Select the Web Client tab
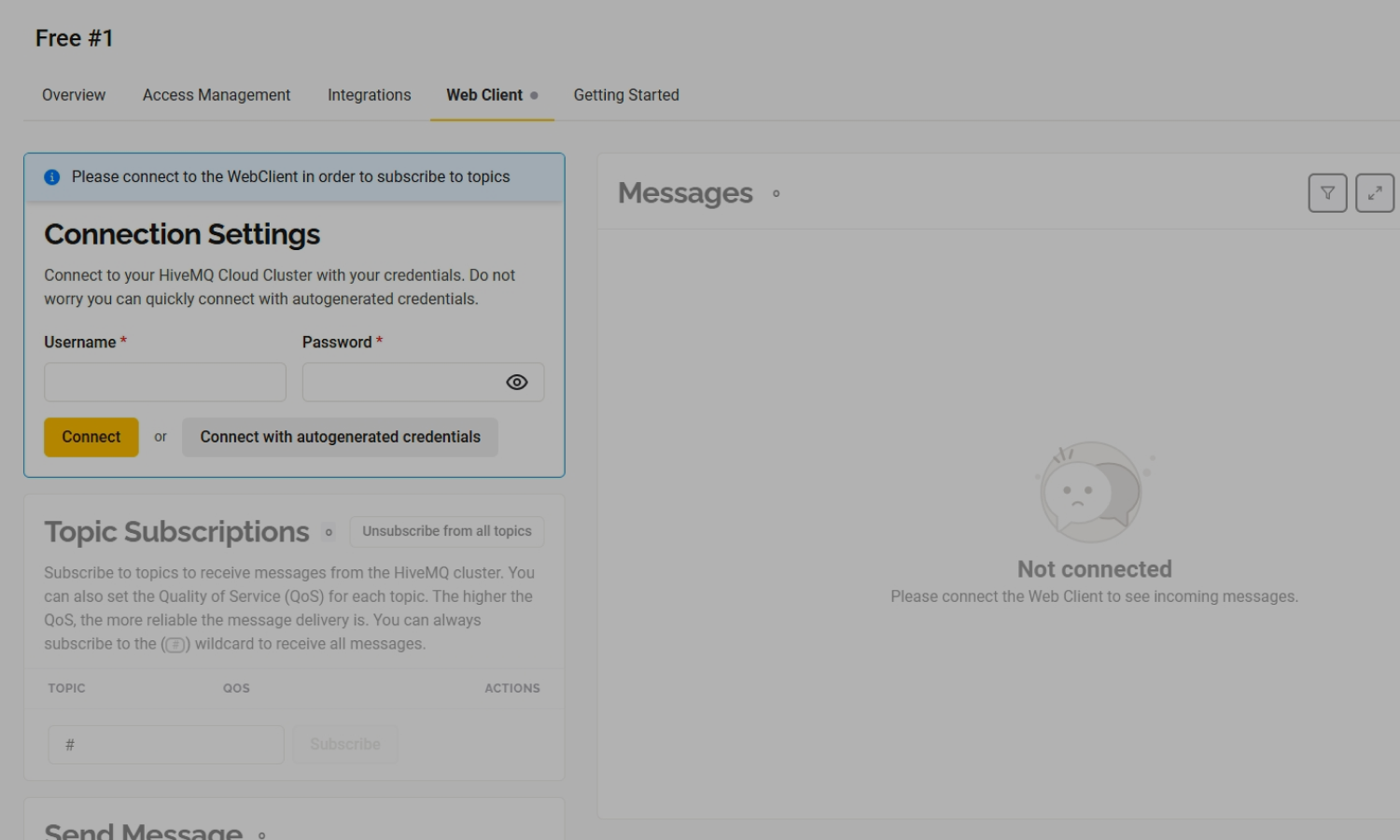The height and width of the screenshot is (840, 1400). tap(484, 95)
